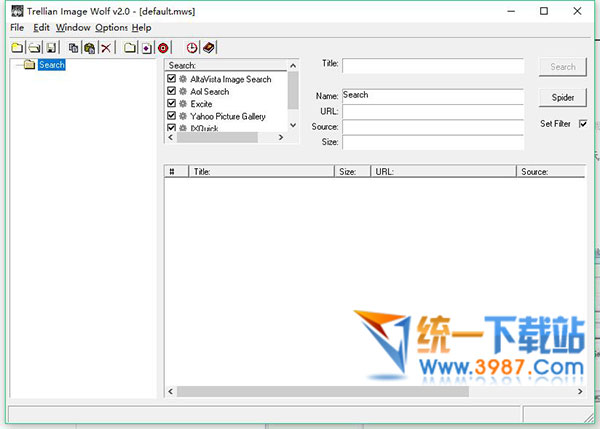This screenshot has width=600, height=429.
Task: Click the Name field containing Search
Action: pos(433,96)
